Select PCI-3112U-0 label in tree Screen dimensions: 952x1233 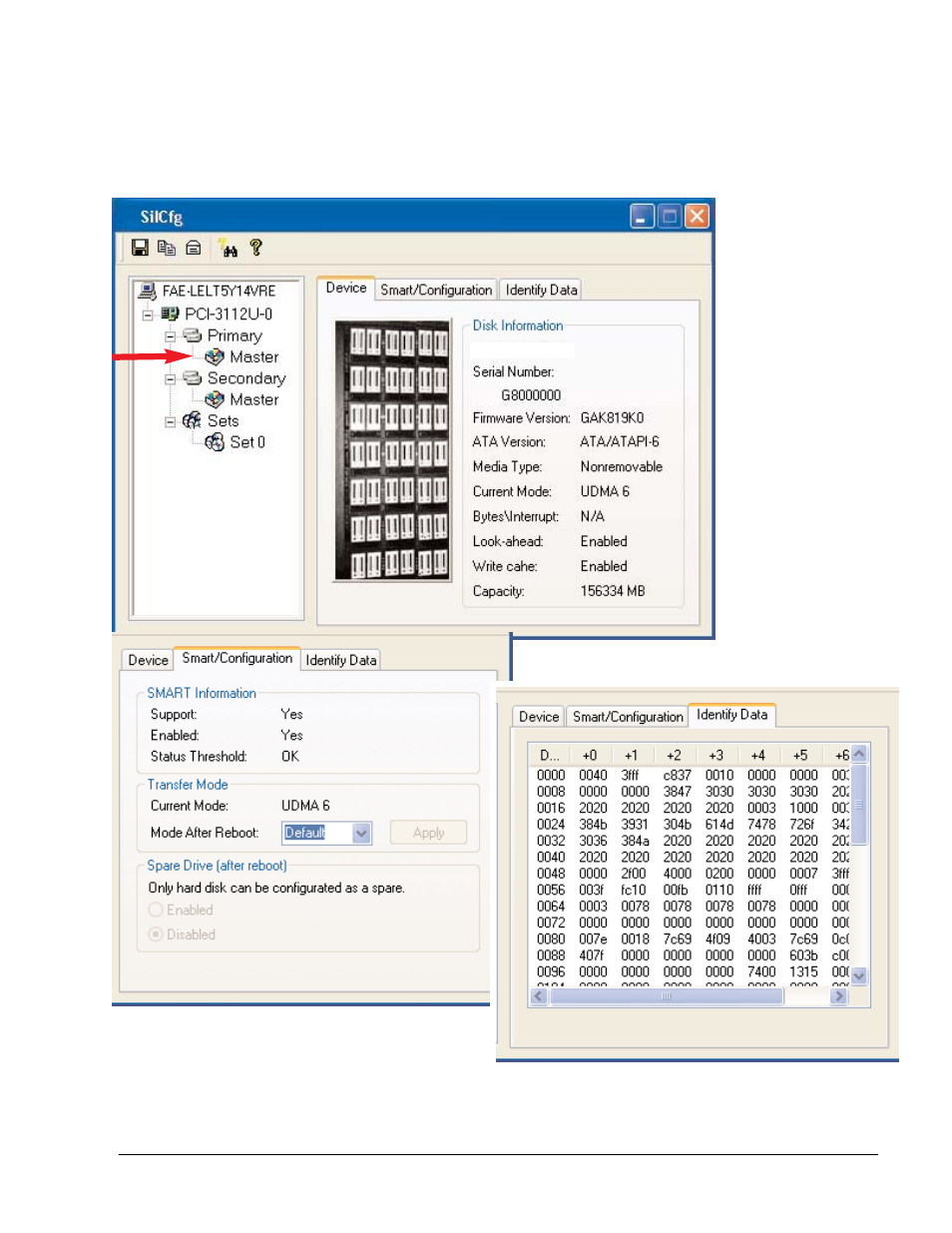(x=229, y=313)
